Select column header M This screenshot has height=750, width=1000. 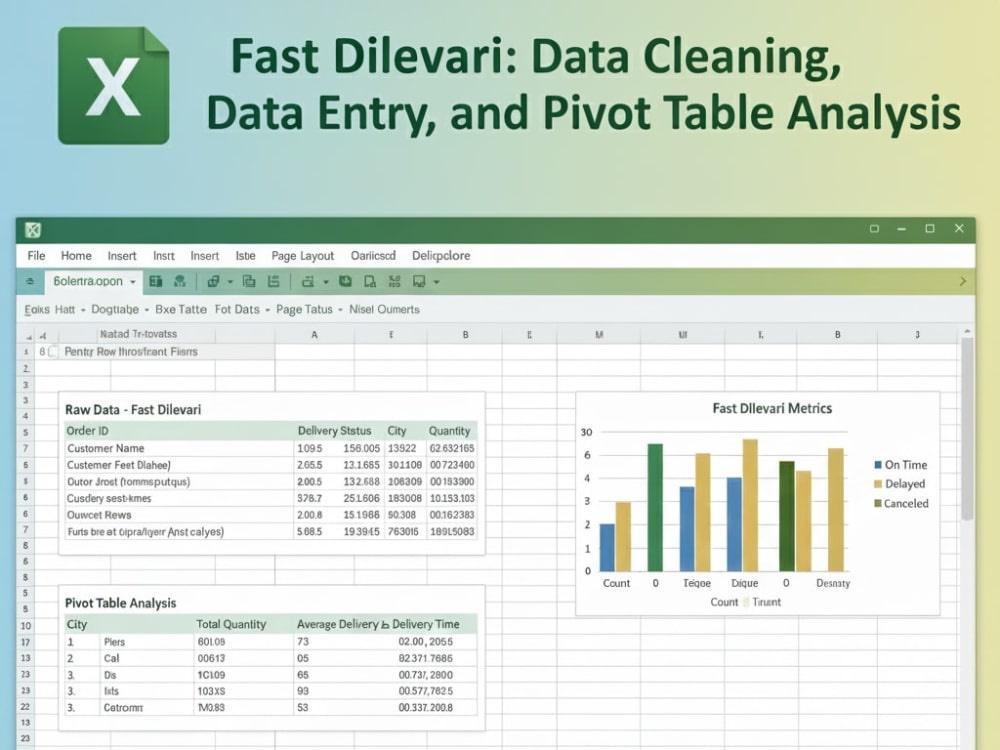(x=599, y=334)
